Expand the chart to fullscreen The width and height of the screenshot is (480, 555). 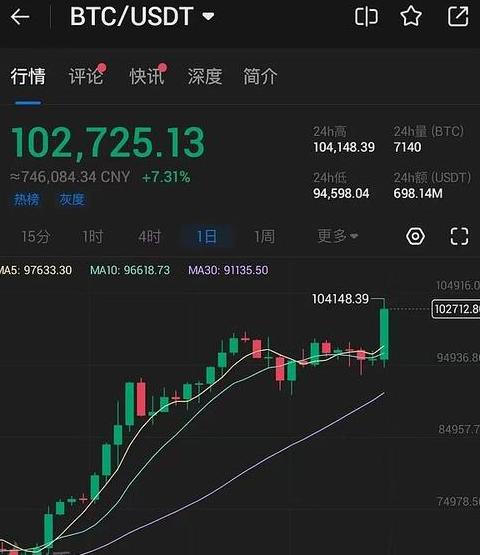pyautogui.click(x=459, y=236)
